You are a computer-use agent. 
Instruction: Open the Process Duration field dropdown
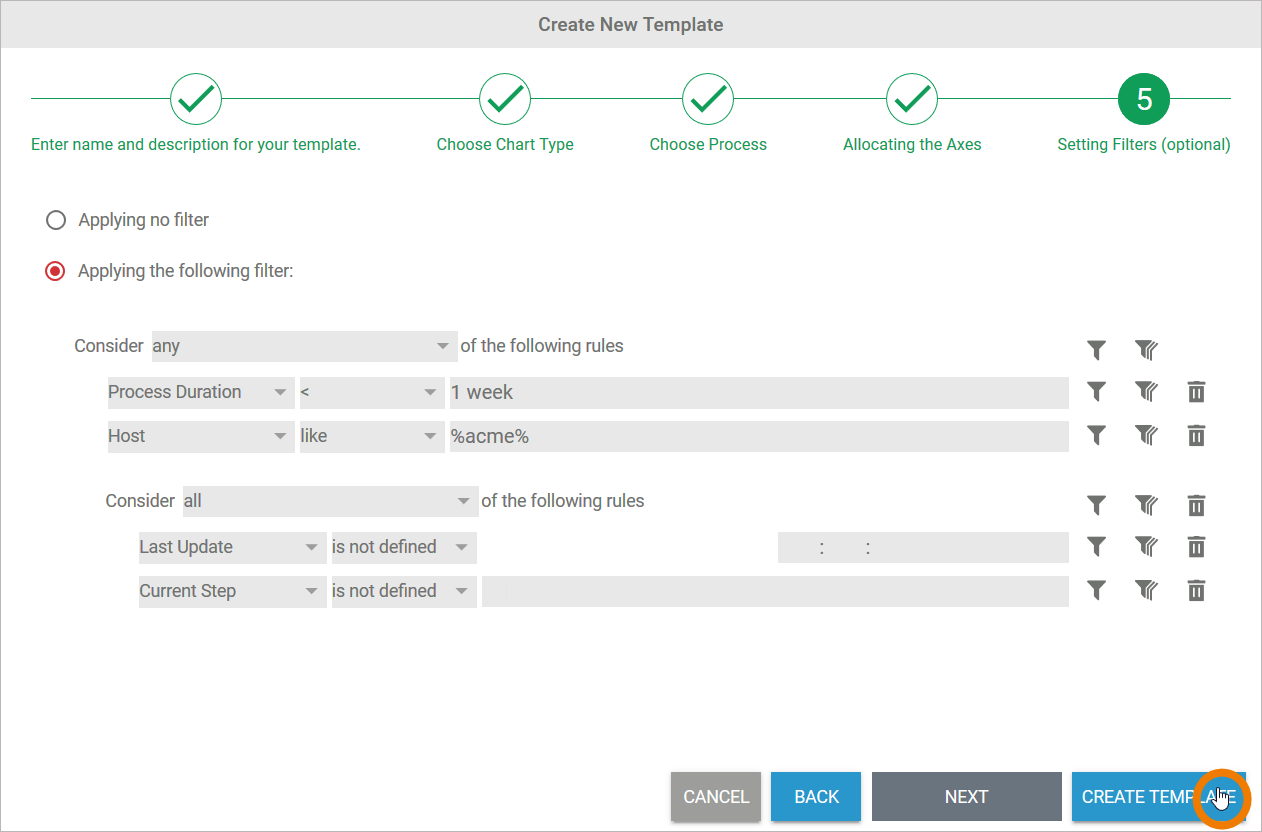coord(200,392)
